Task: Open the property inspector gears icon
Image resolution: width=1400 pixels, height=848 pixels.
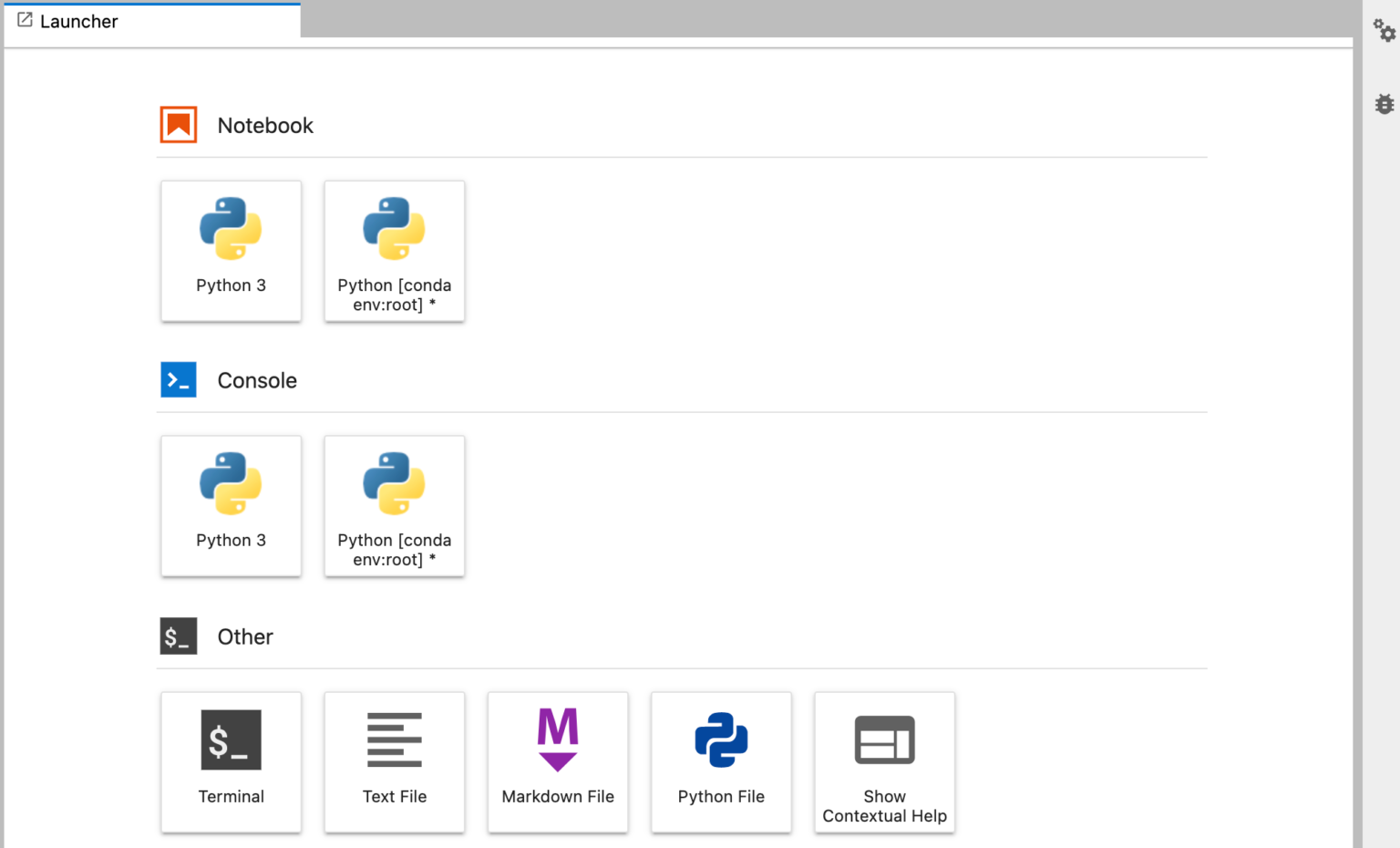Action: pos(1384,30)
